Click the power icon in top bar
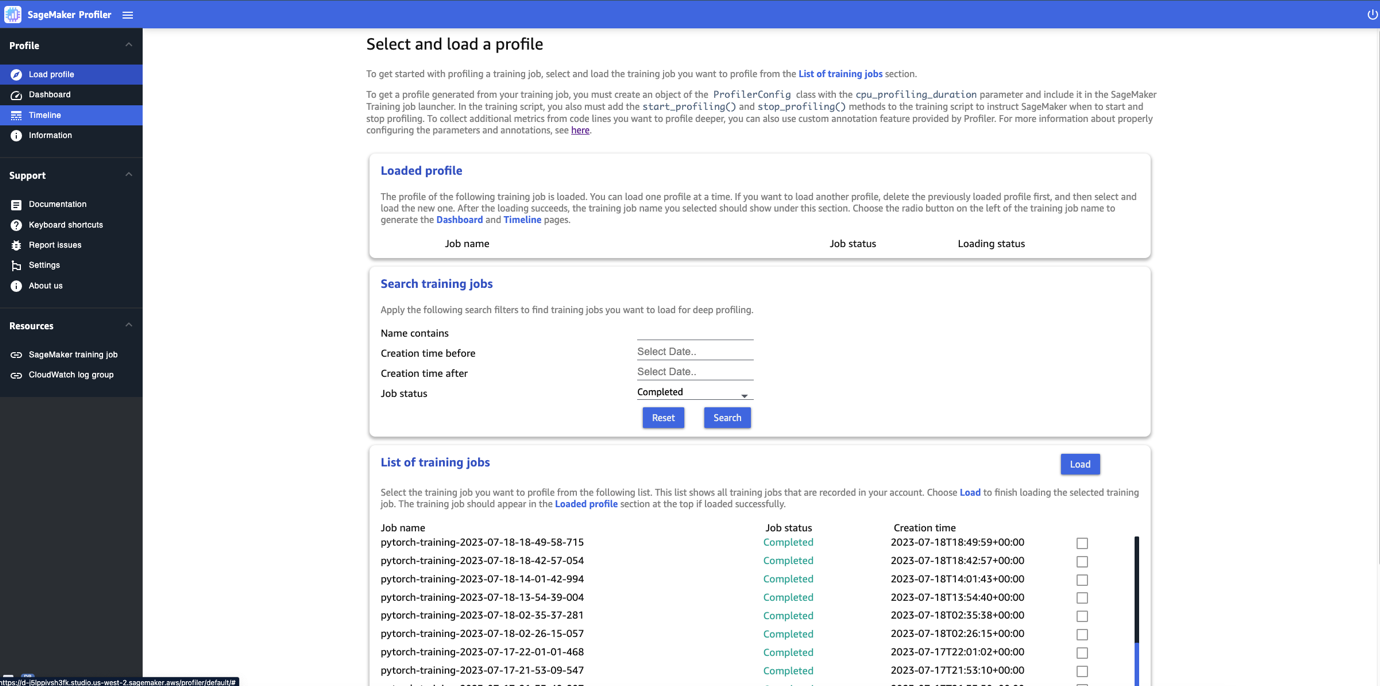This screenshot has width=1380, height=686. pyautogui.click(x=1372, y=14)
